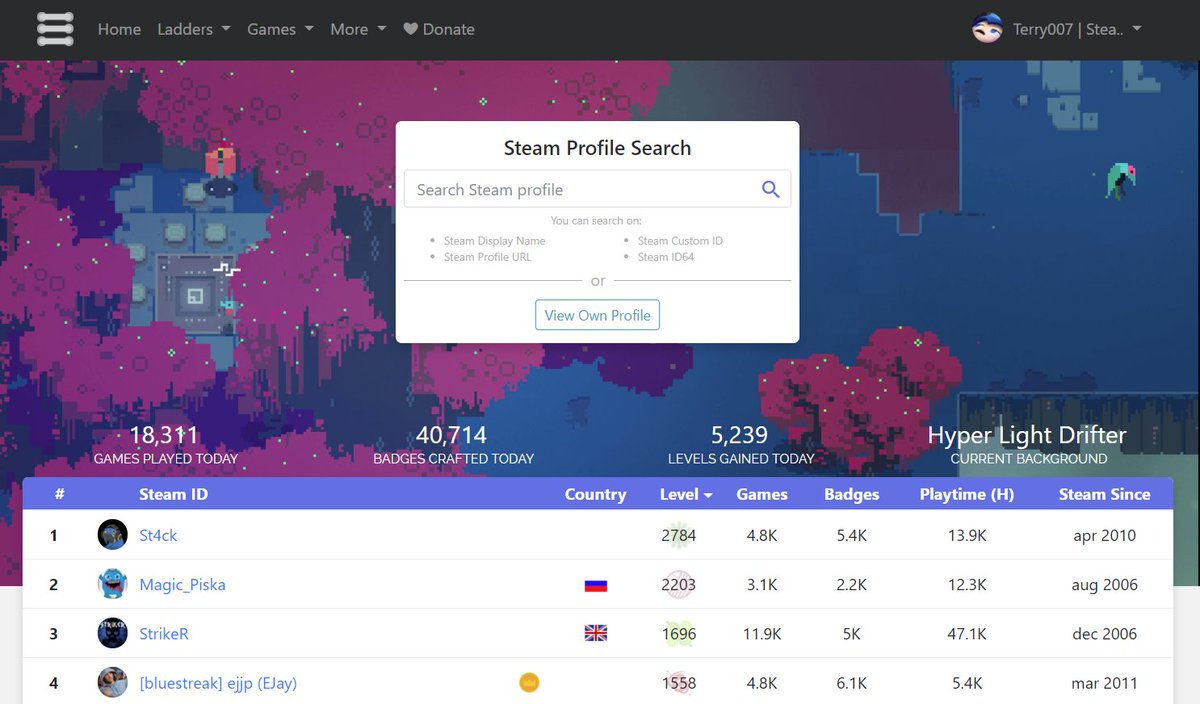Click St4ck's avatar image

pyautogui.click(x=113, y=535)
